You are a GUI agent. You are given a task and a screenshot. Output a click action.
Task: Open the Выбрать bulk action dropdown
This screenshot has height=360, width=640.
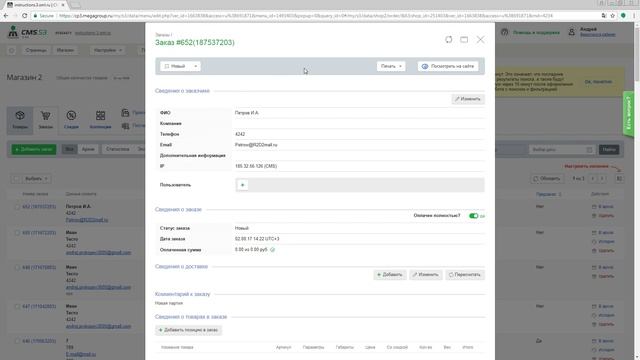36,179
